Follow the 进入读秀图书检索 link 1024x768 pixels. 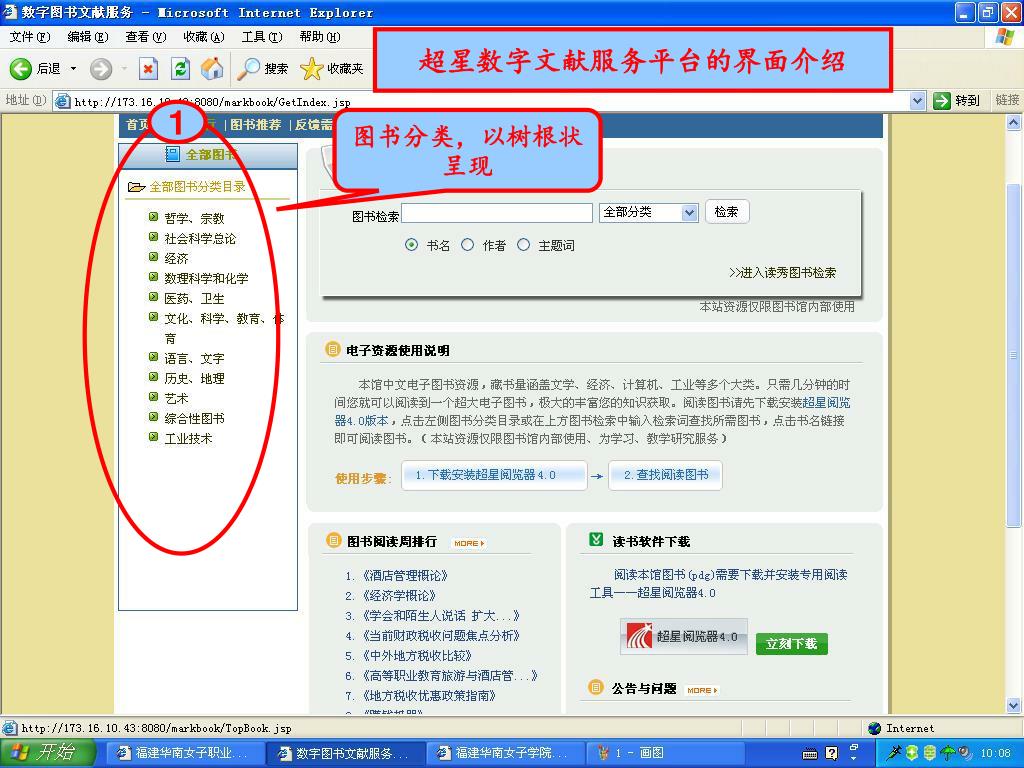782,273
